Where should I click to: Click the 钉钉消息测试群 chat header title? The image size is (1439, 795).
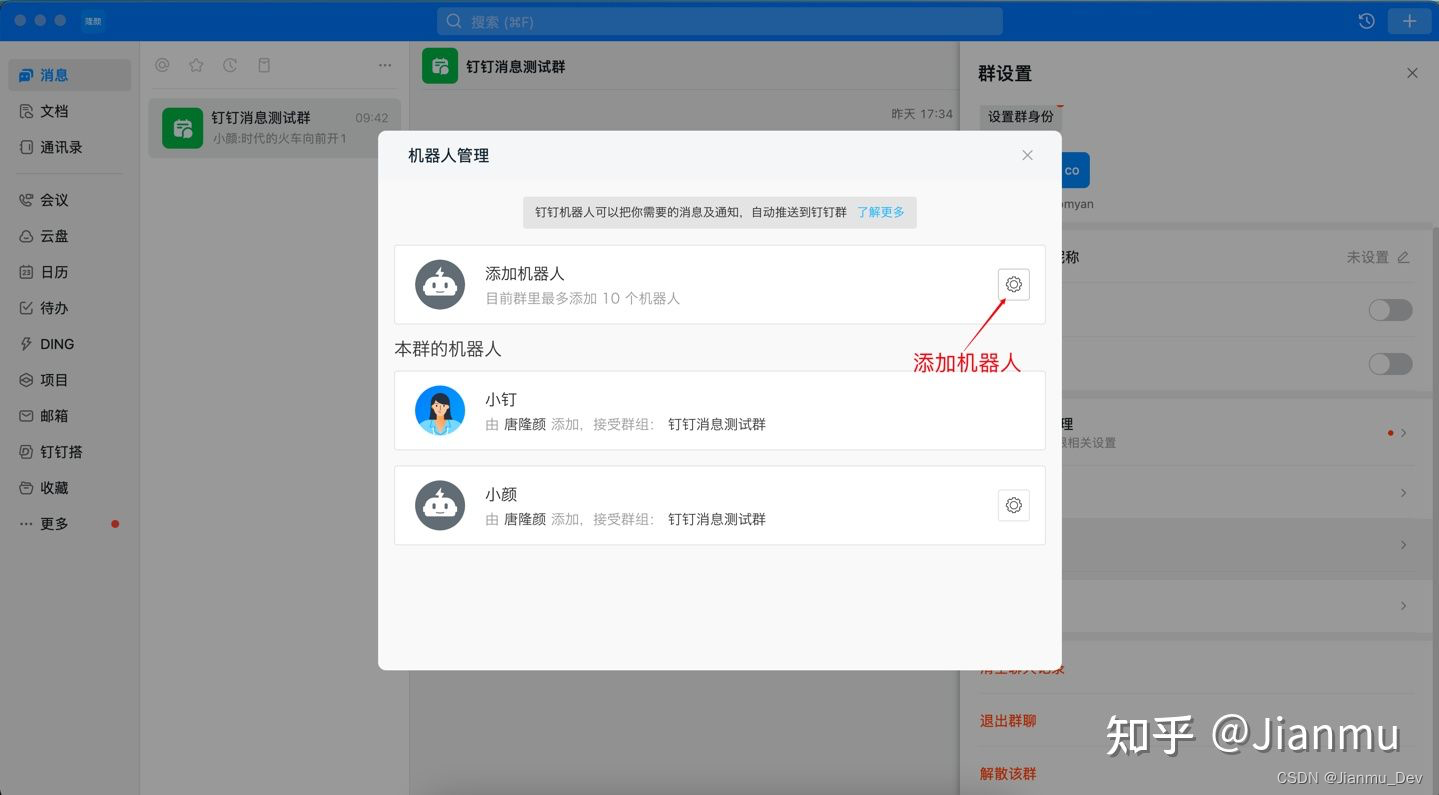516,67
